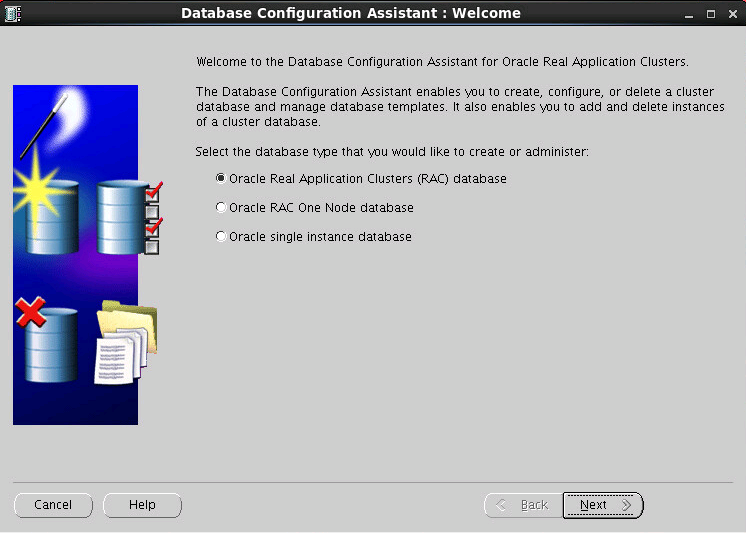746x533 pixels.
Task: Click the disabled Back button
Action: coord(523,505)
